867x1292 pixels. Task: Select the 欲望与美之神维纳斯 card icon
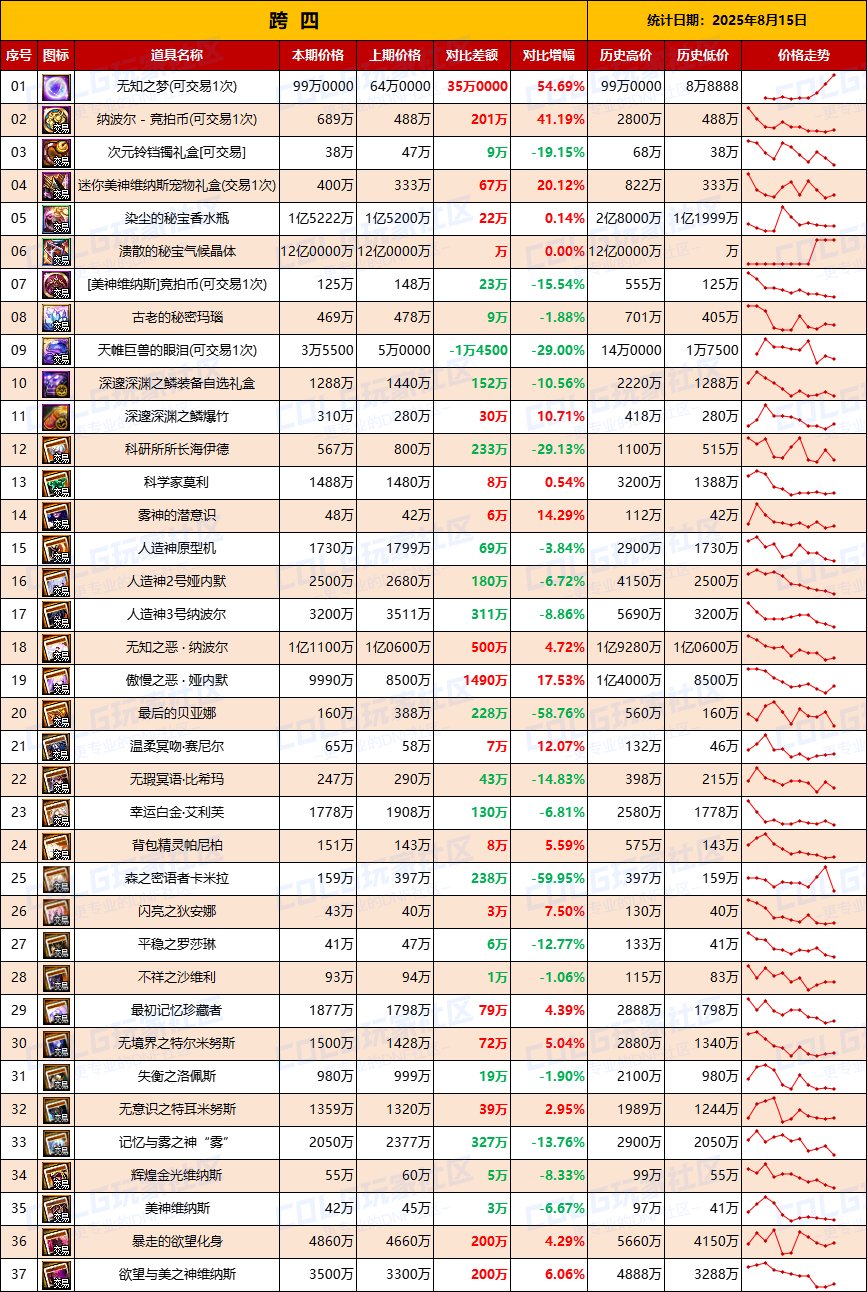pyautogui.click(x=56, y=1275)
